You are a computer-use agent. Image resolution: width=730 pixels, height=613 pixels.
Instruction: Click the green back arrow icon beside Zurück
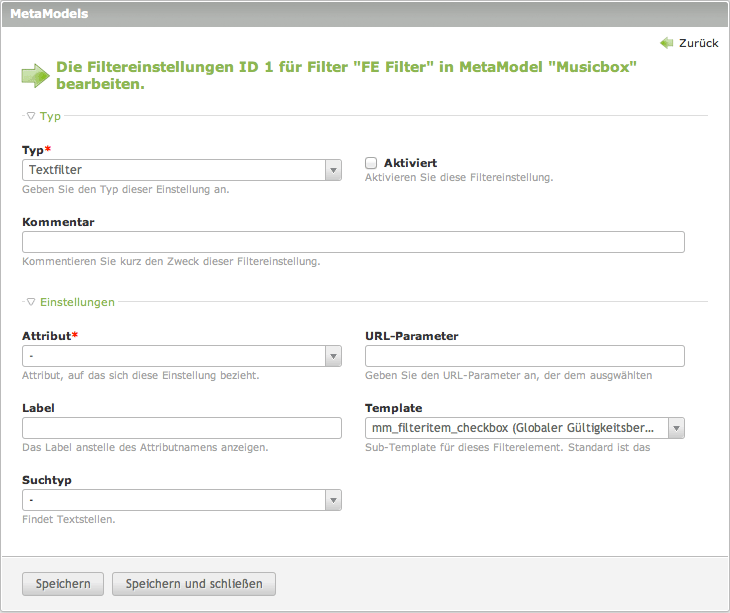click(x=667, y=43)
